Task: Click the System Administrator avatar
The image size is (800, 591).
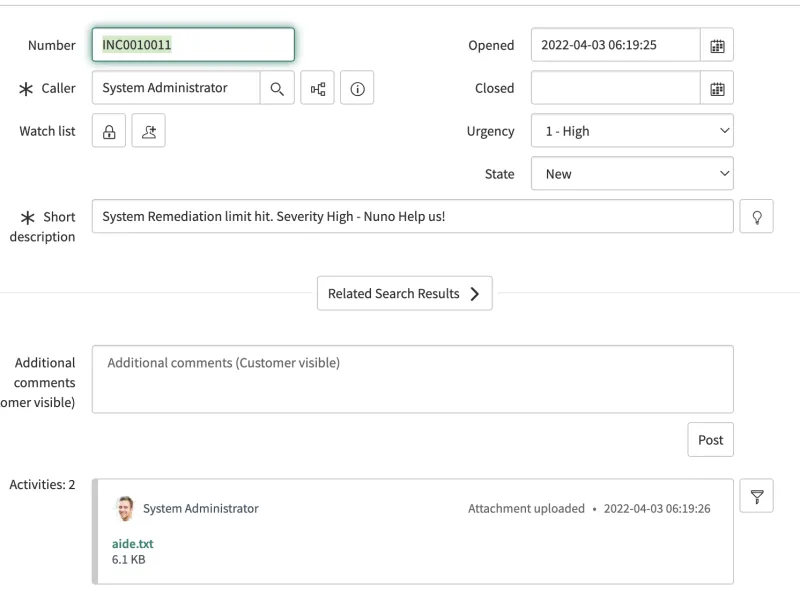Action: point(125,509)
